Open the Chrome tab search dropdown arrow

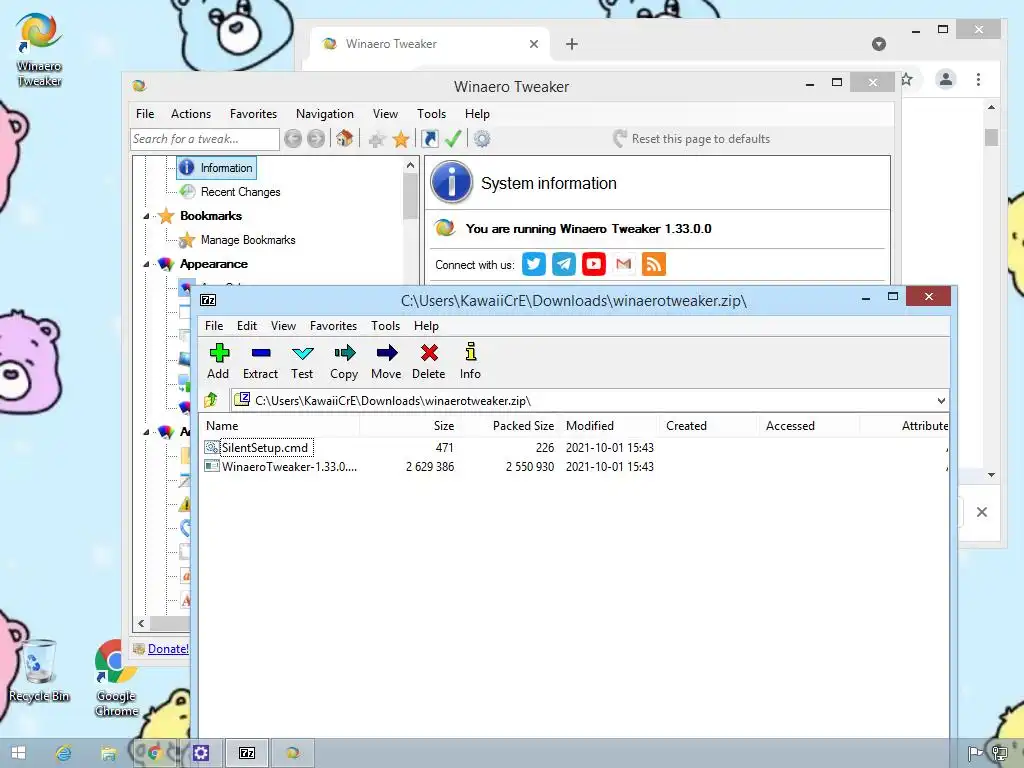(x=879, y=44)
